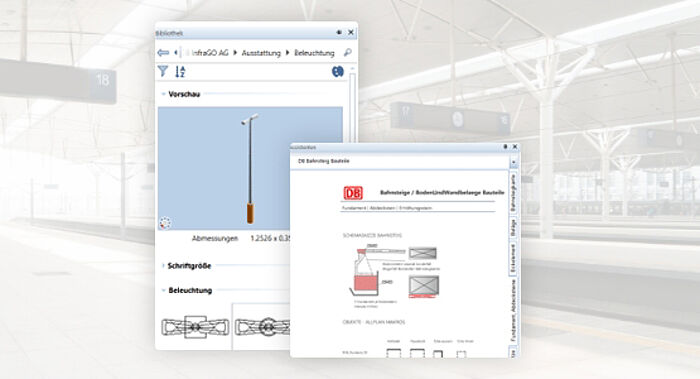700x379 pixels.
Task: Click the Bibliothek panel scrollbar
Action: (x=352, y=107)
